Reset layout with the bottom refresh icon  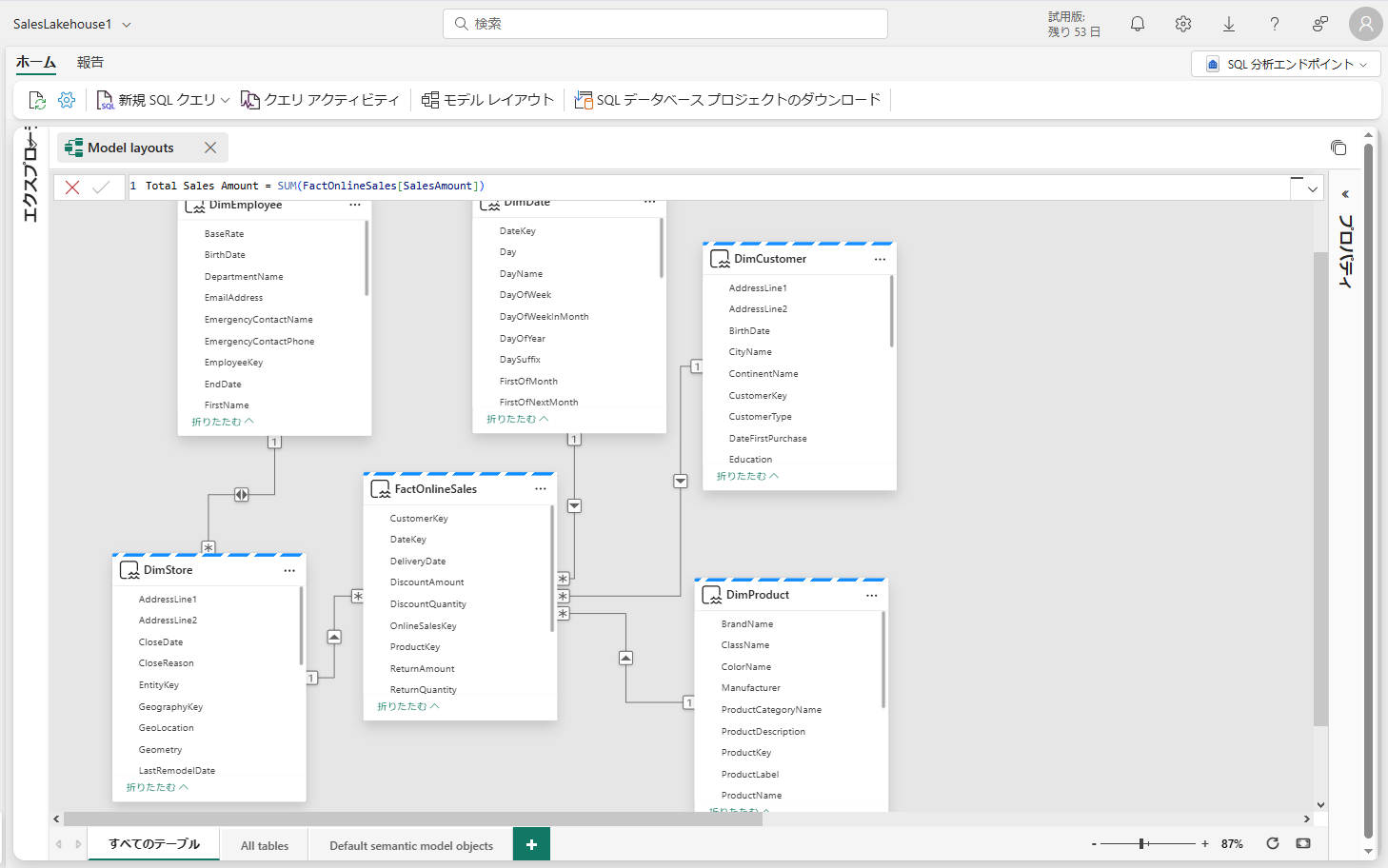(1273, 843)
